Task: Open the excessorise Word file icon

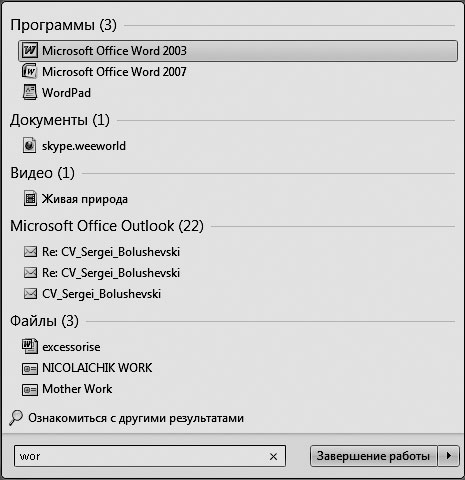Action: pyautogui.click(x=30, y=347)
